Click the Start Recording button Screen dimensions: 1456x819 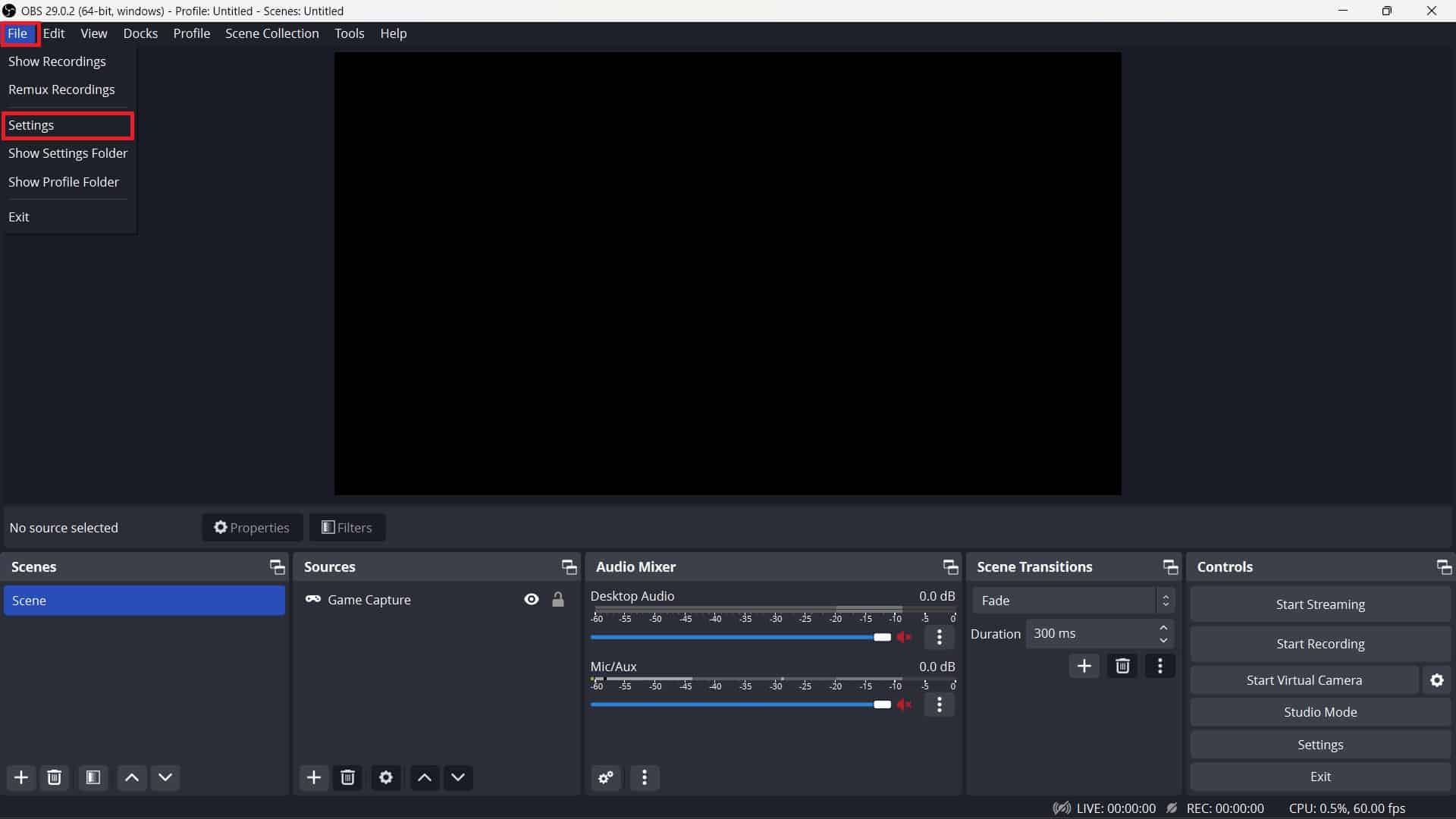[1320, 643]
